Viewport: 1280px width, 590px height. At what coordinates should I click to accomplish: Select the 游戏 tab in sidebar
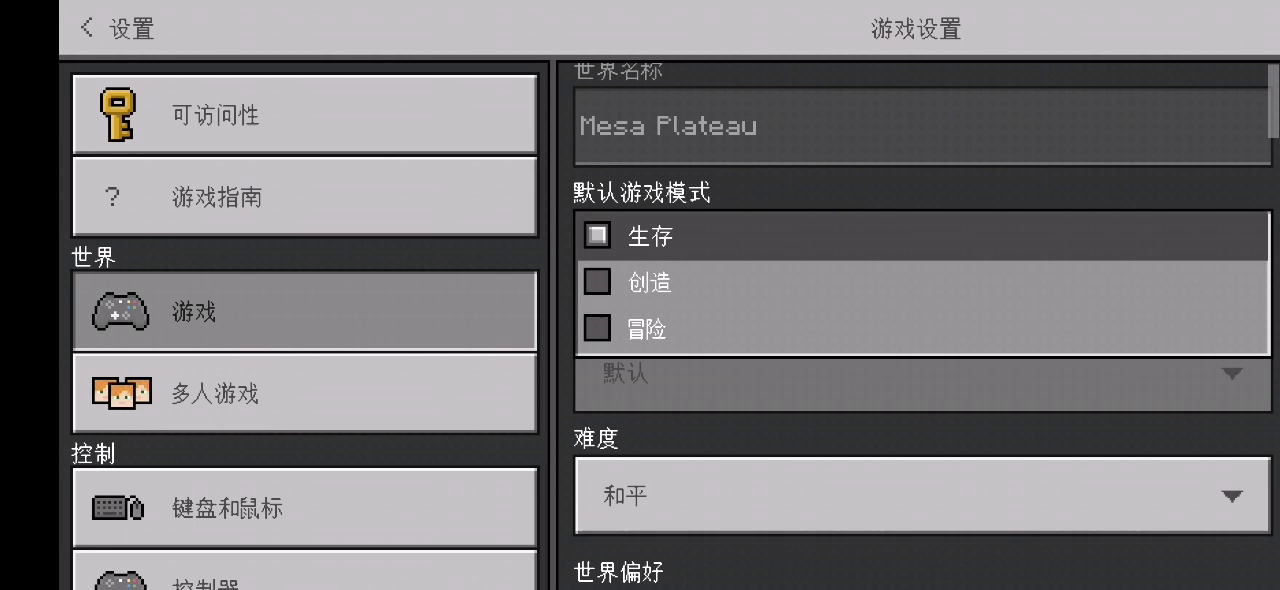point(304,312)
